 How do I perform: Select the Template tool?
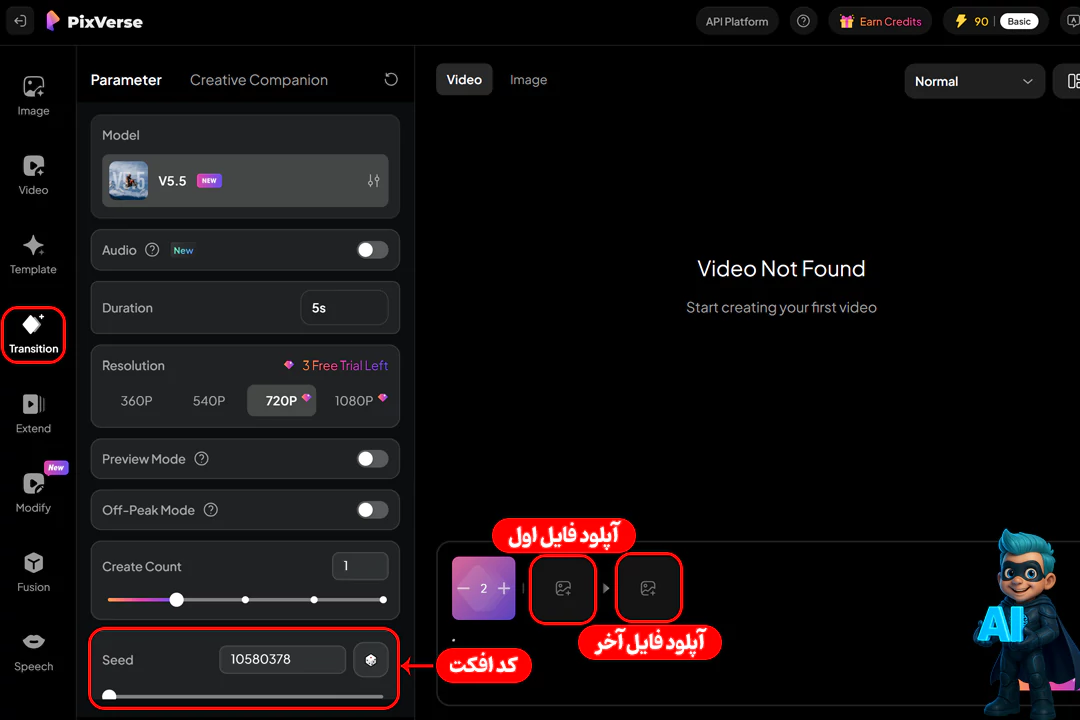point(33,255)
